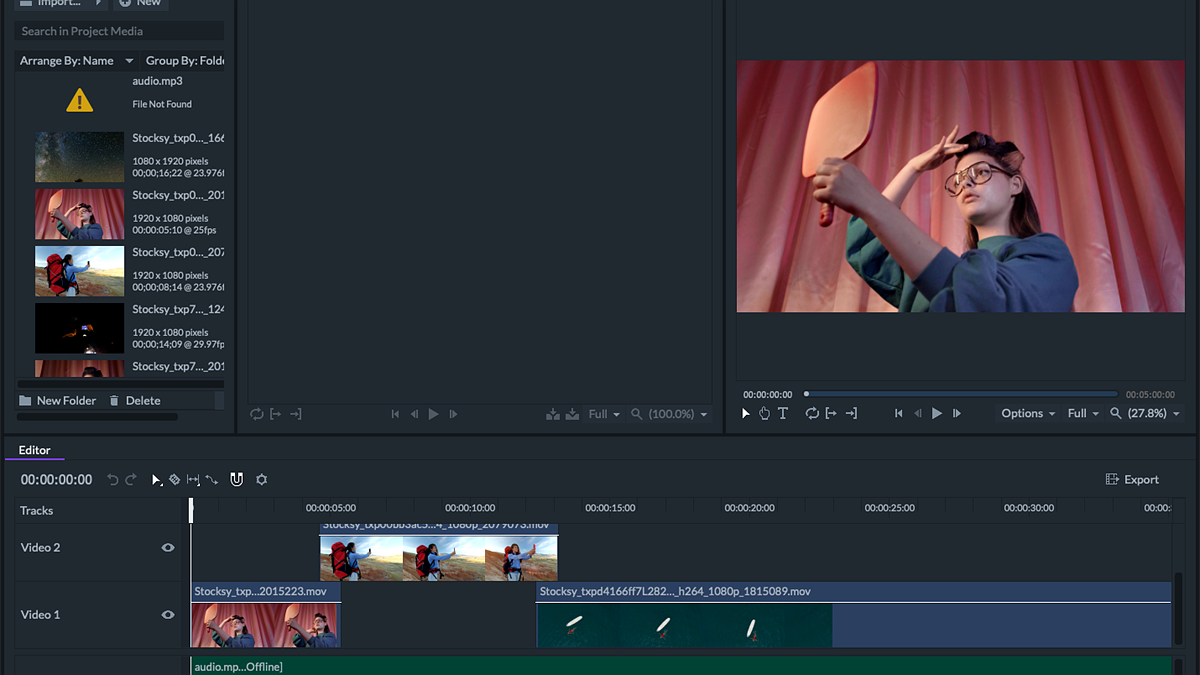Select the offline audio.mp3 clip on the timeline
Screen dimensions: 1200x675
[x=681, y=666]
